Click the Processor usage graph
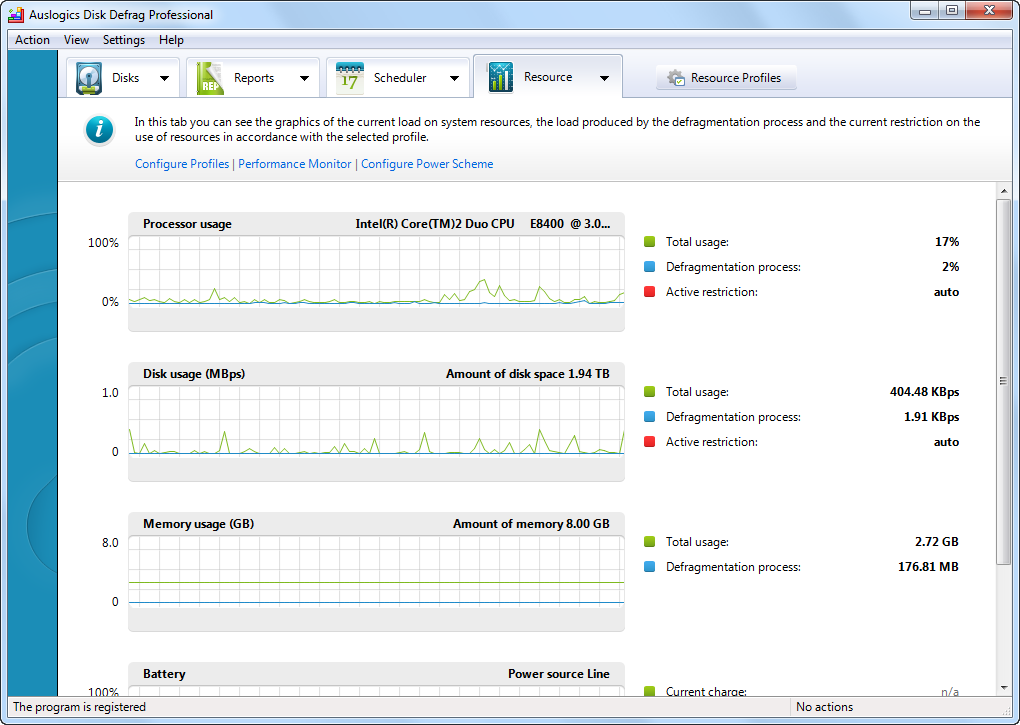The image size is (1020, 725). (376, 271)
